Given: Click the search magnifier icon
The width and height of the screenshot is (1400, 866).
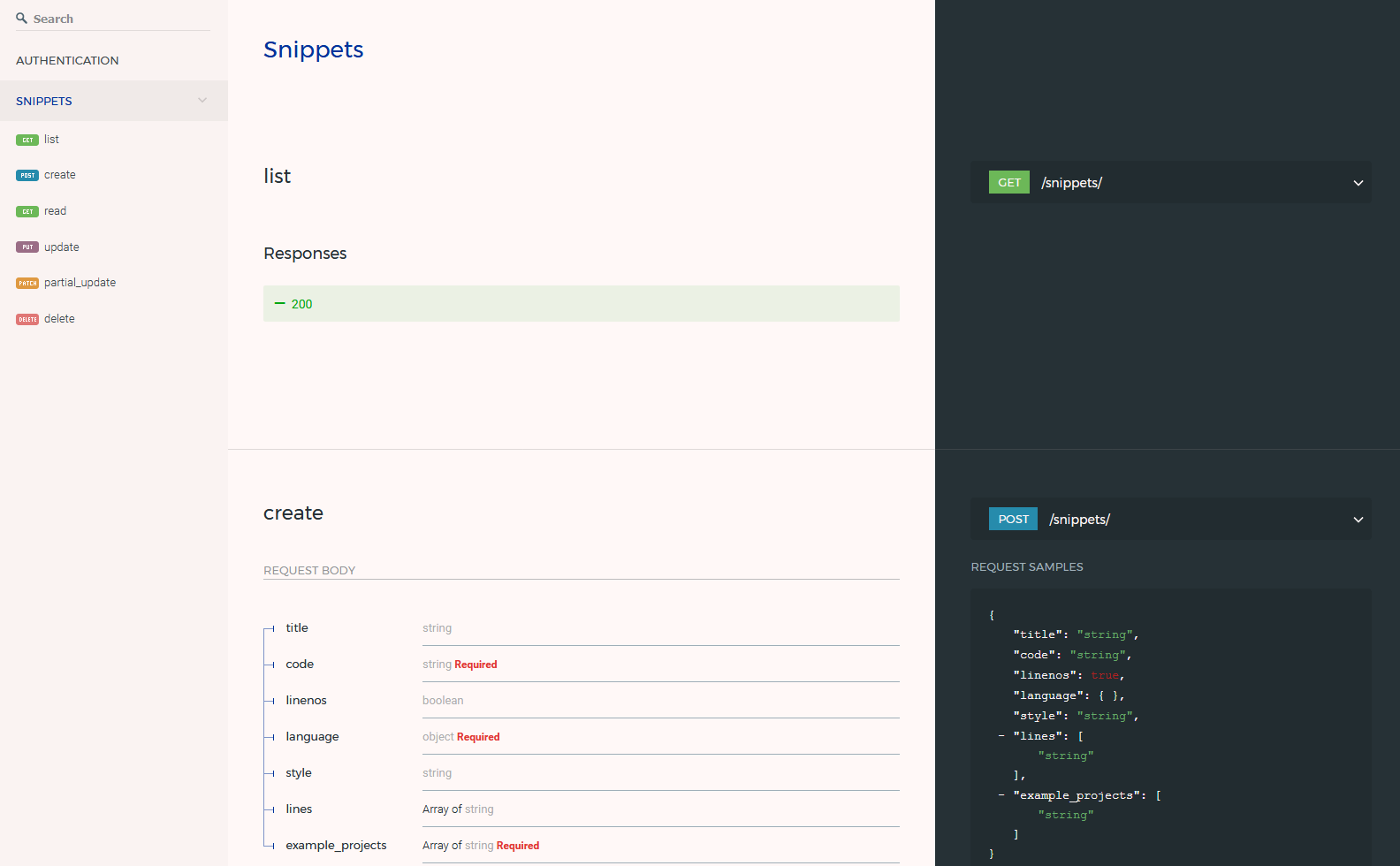Looking at the screenshot, I should tap(21, 19).
